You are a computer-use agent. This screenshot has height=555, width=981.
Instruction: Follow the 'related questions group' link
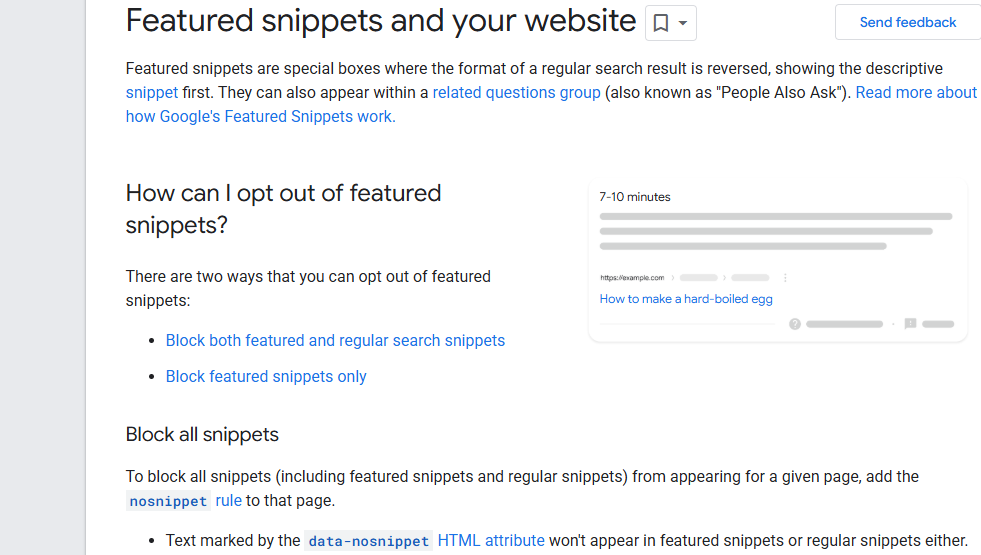point(516,92)
